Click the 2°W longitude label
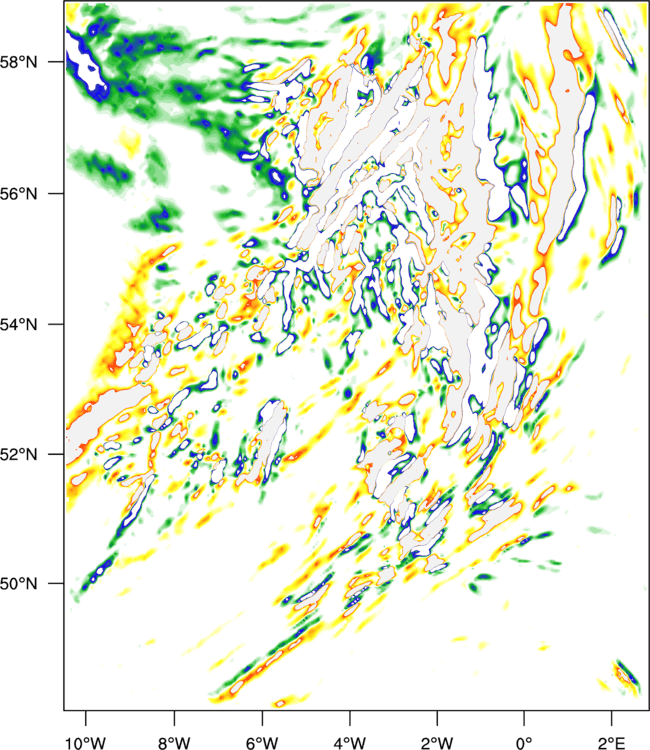 point(437,742)
